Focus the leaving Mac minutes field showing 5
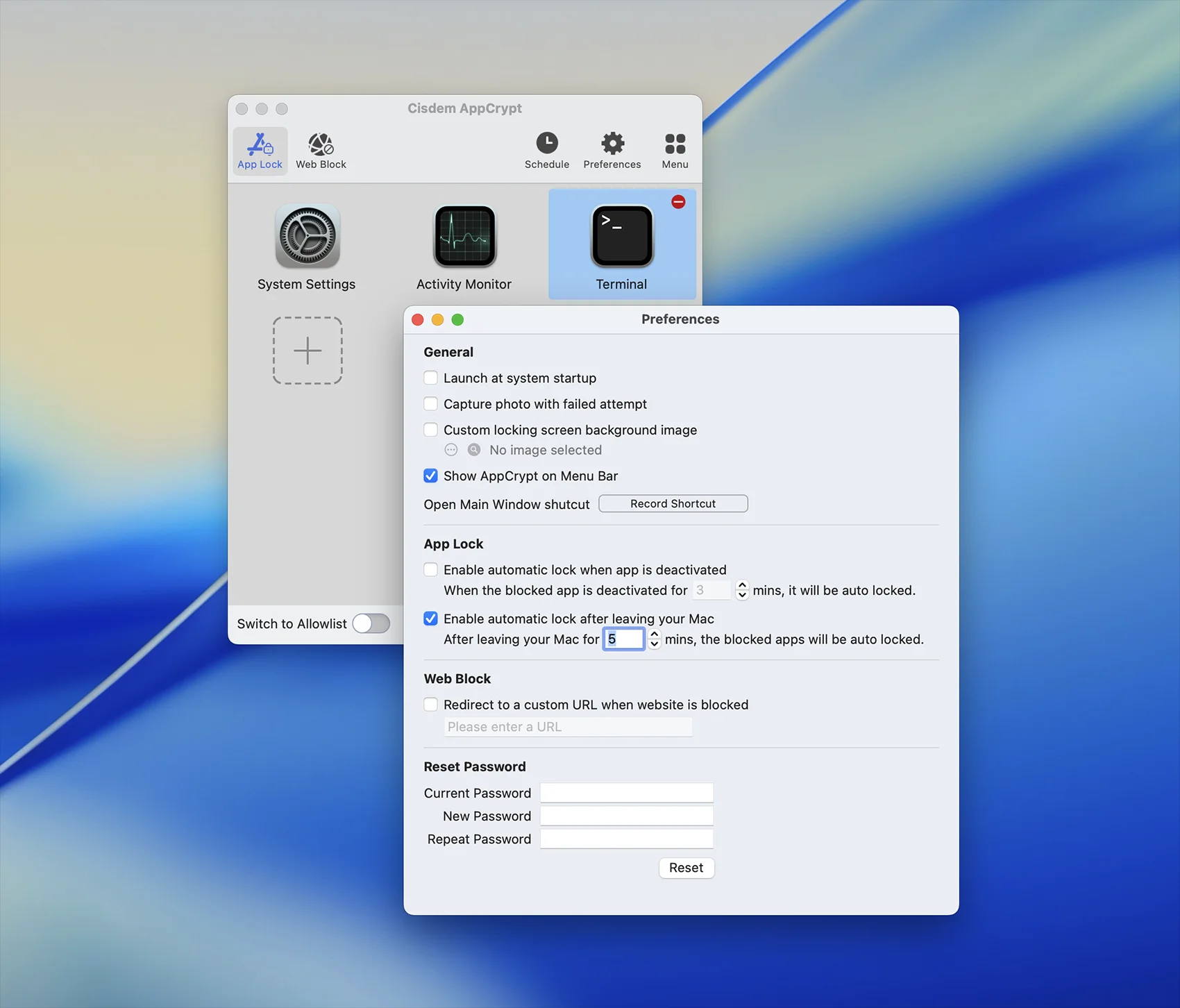 click(624, 639)
